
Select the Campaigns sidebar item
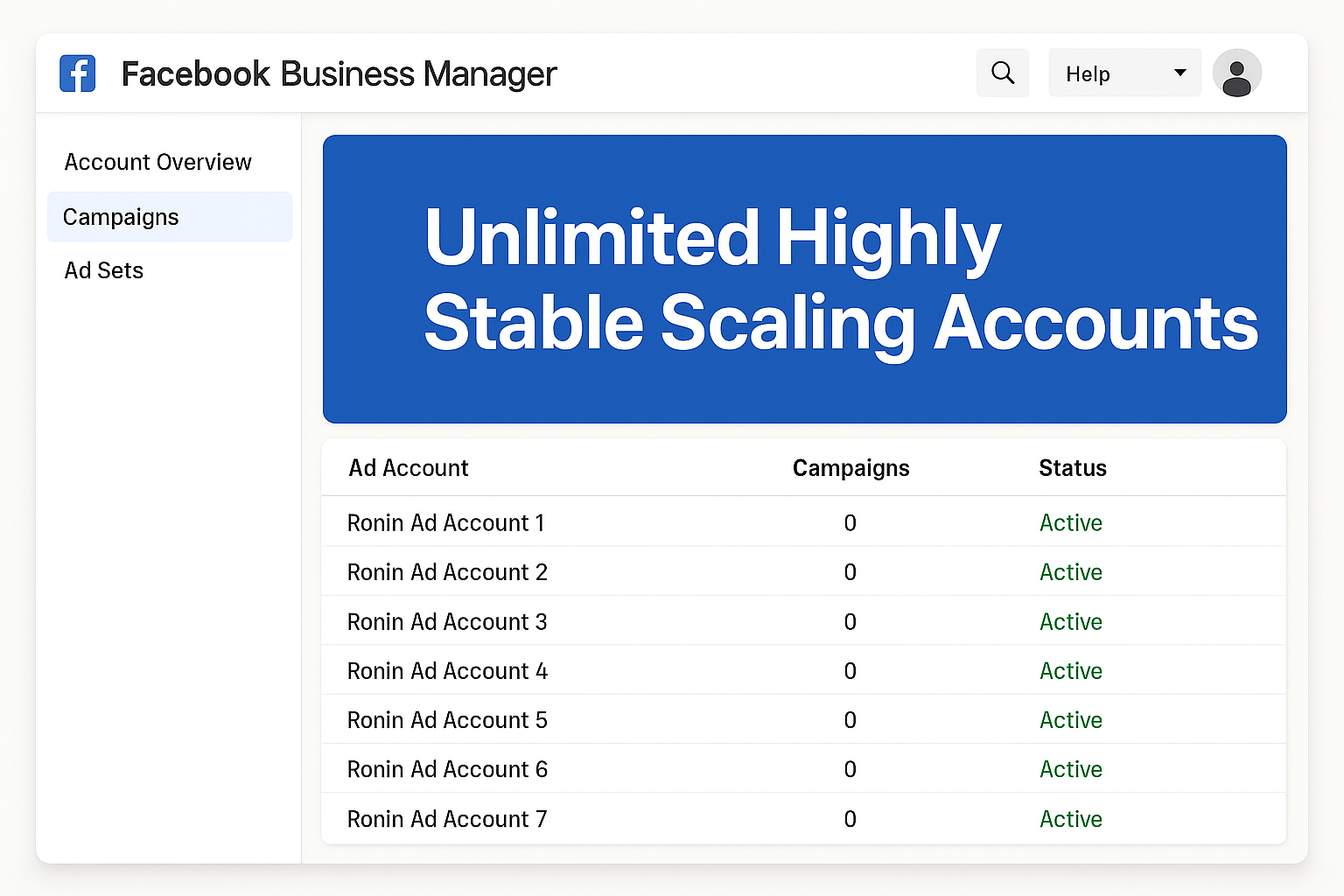pyautogui.click(x=121, y=217)
